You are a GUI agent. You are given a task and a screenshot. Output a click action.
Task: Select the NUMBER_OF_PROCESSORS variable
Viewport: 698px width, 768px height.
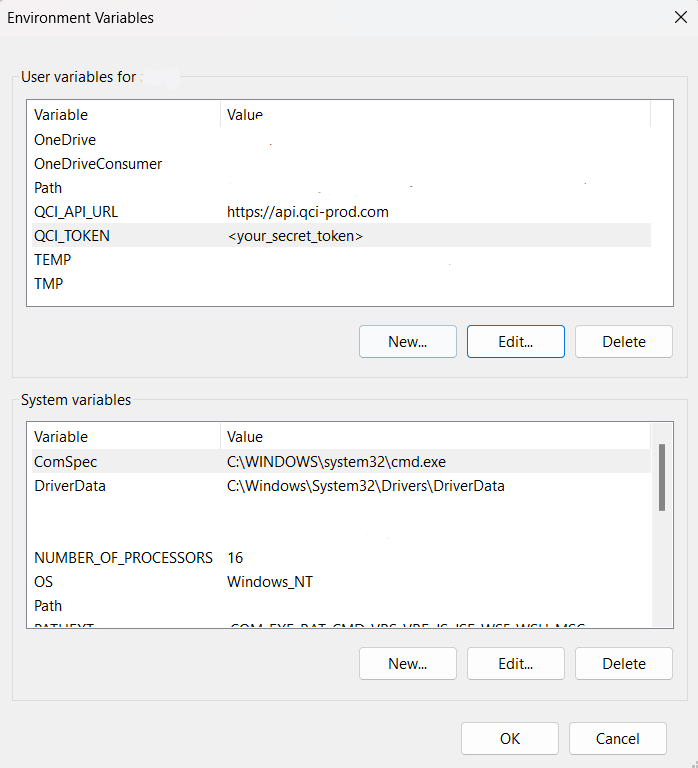click(x=341, y=557)
